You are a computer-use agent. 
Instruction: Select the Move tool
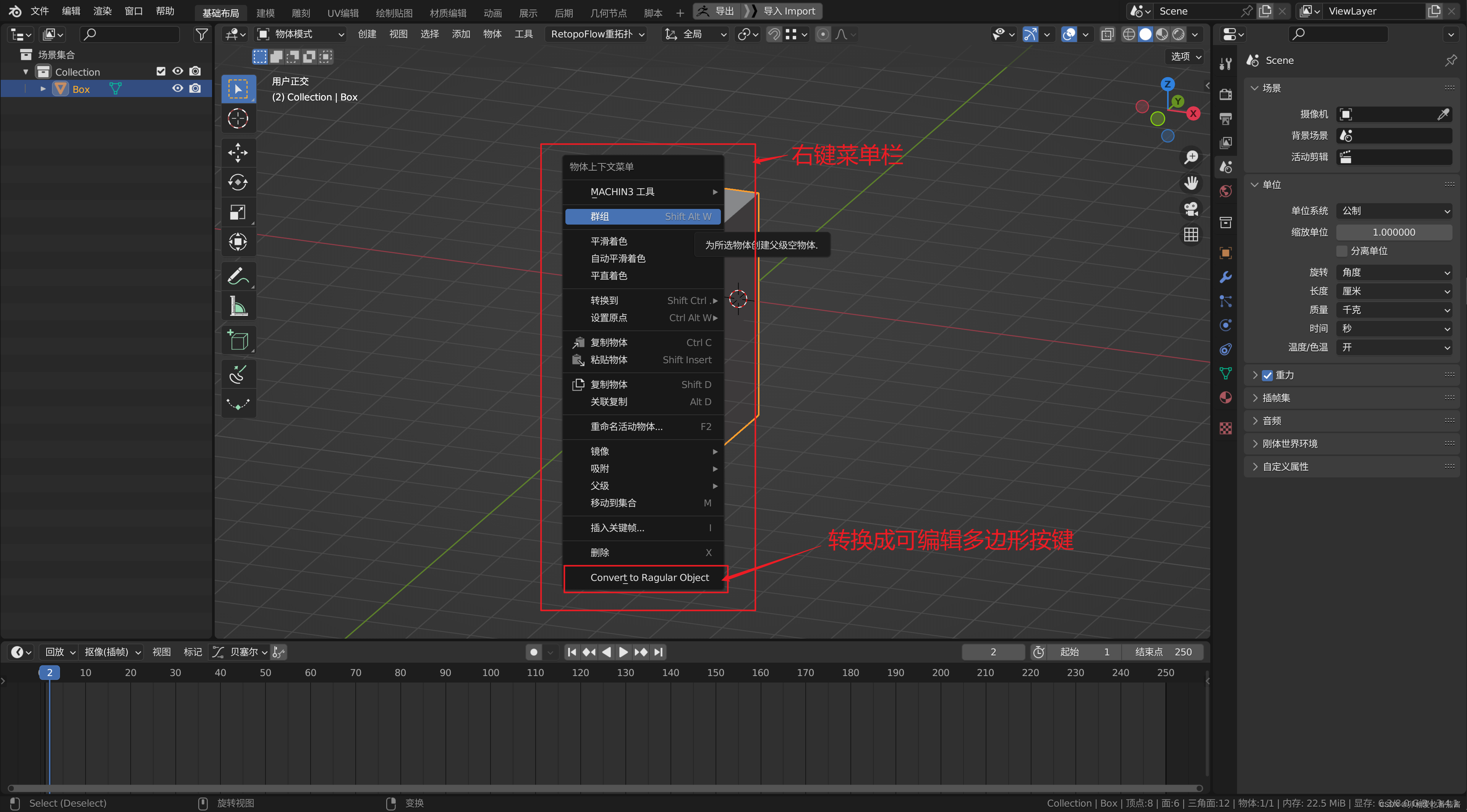click(x=238, y=152)
